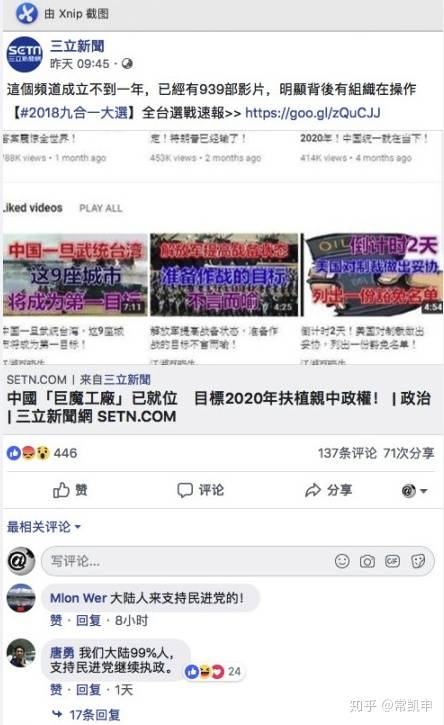Click the public globe audience icon
This screenshot has height=725, width=444.
pyautogui.click(x=127, y=64)
